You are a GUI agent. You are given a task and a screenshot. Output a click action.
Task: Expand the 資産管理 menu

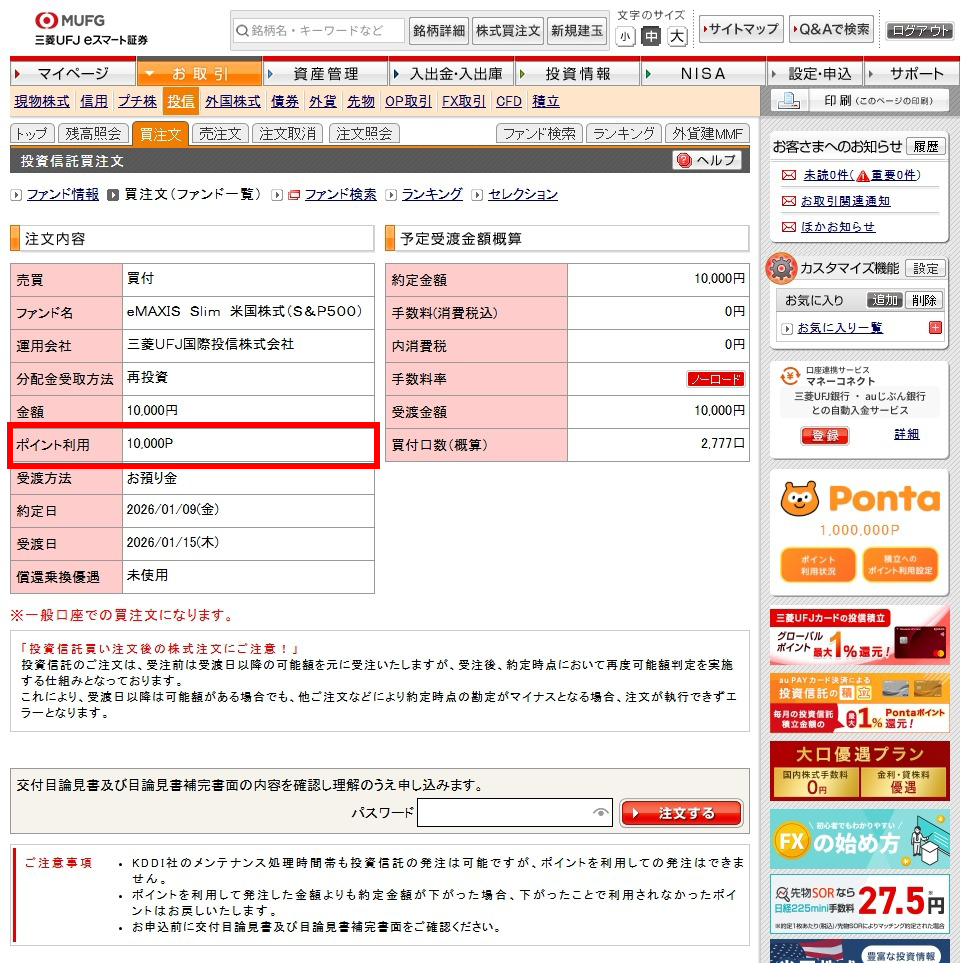coord(325,74)
